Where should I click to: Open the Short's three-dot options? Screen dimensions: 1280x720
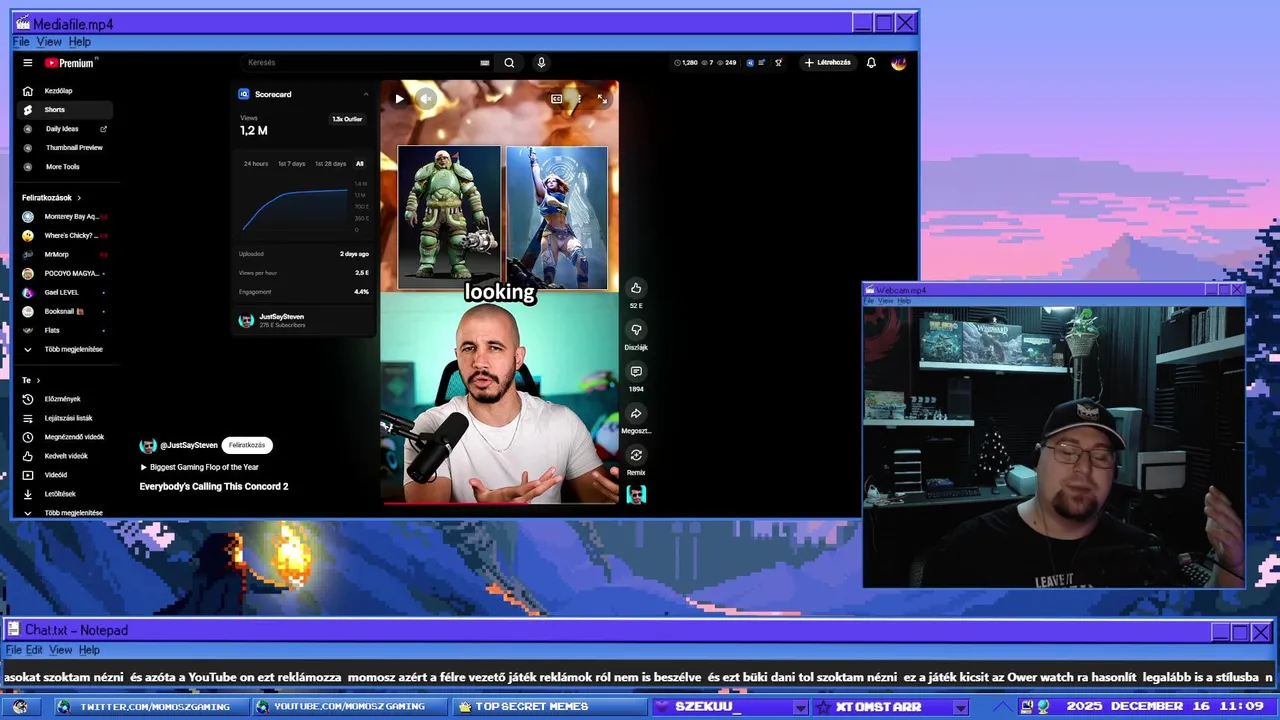click(x=579, y=99)
